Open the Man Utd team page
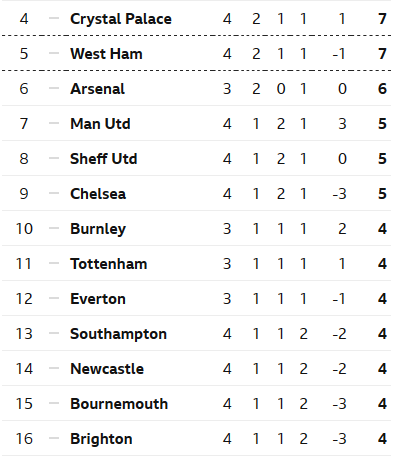Screen dimensions: 401x457 [x=100, y=124]
